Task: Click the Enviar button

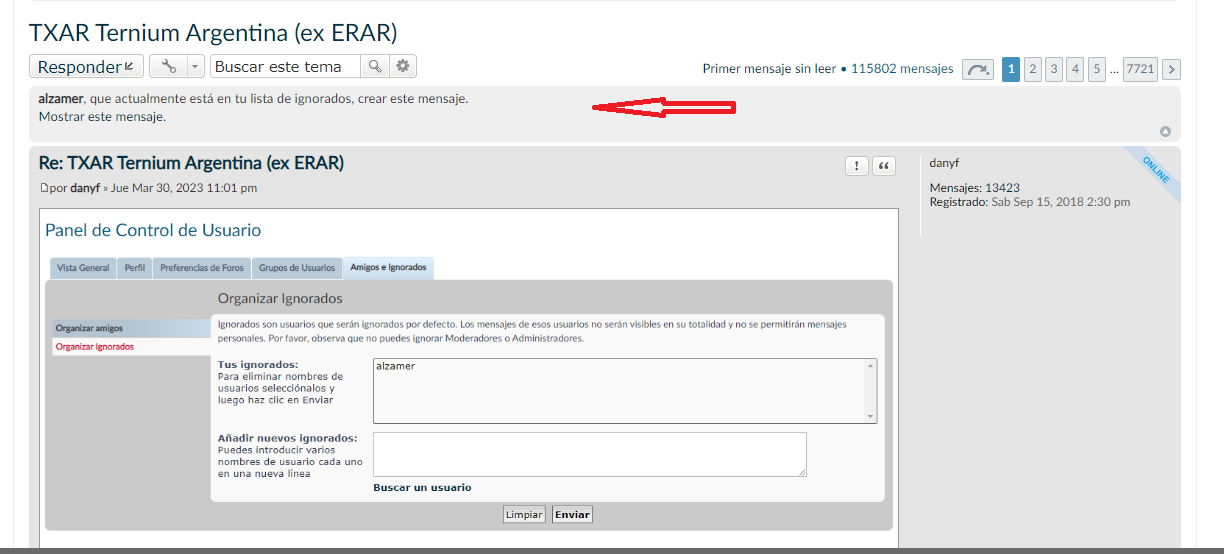Action: tap(573, 515)
